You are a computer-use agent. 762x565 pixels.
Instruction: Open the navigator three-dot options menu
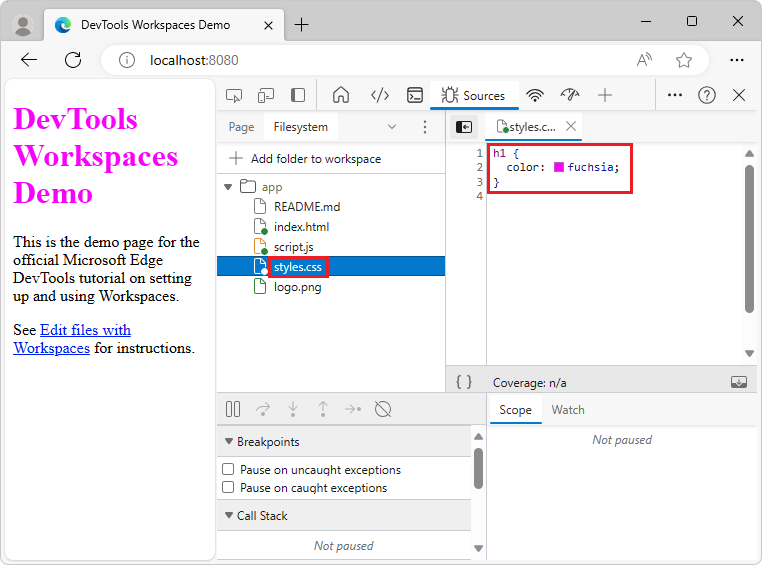tap(425, 127)
